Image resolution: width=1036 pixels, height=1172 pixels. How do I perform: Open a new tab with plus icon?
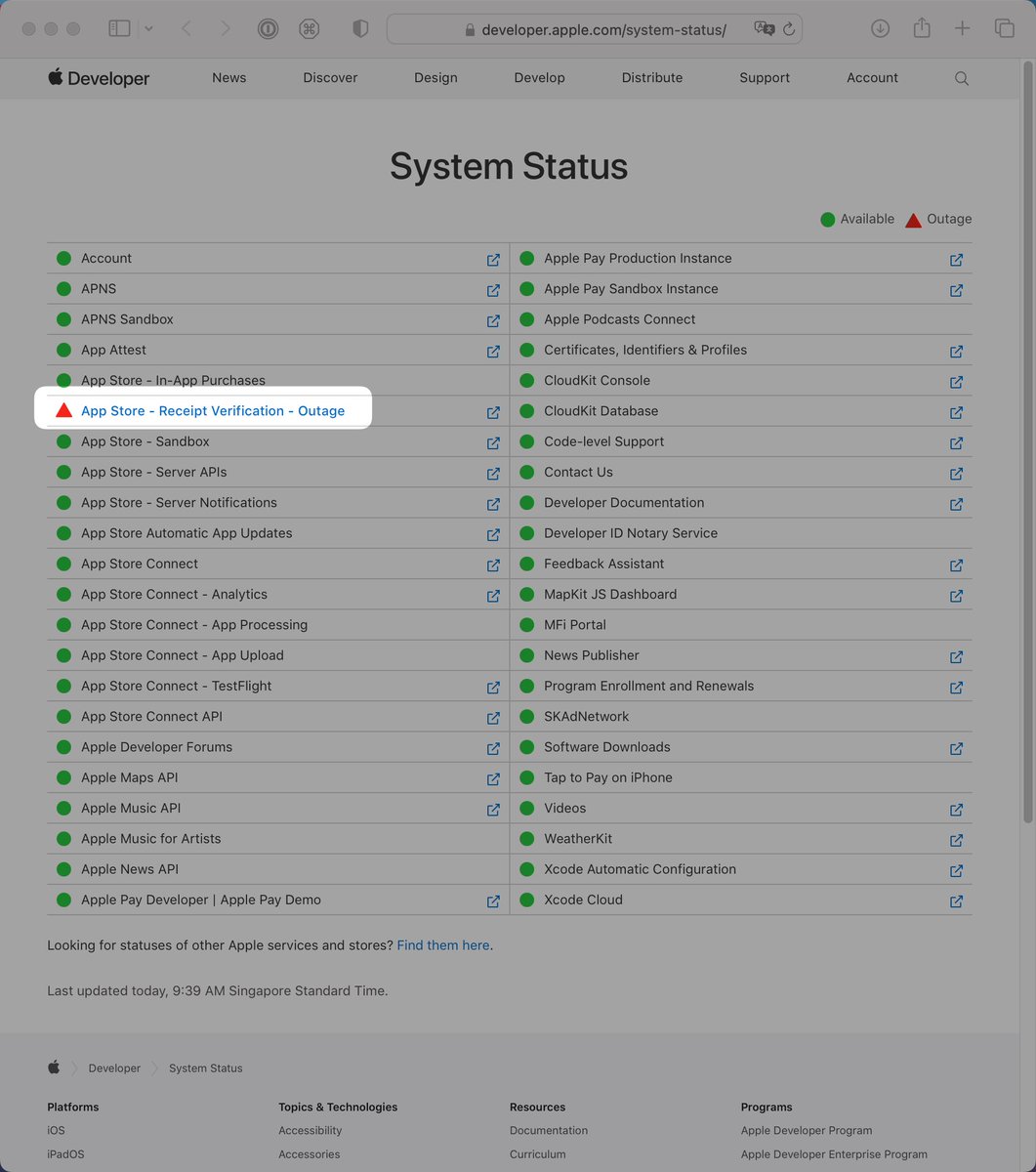click(963, 29)
